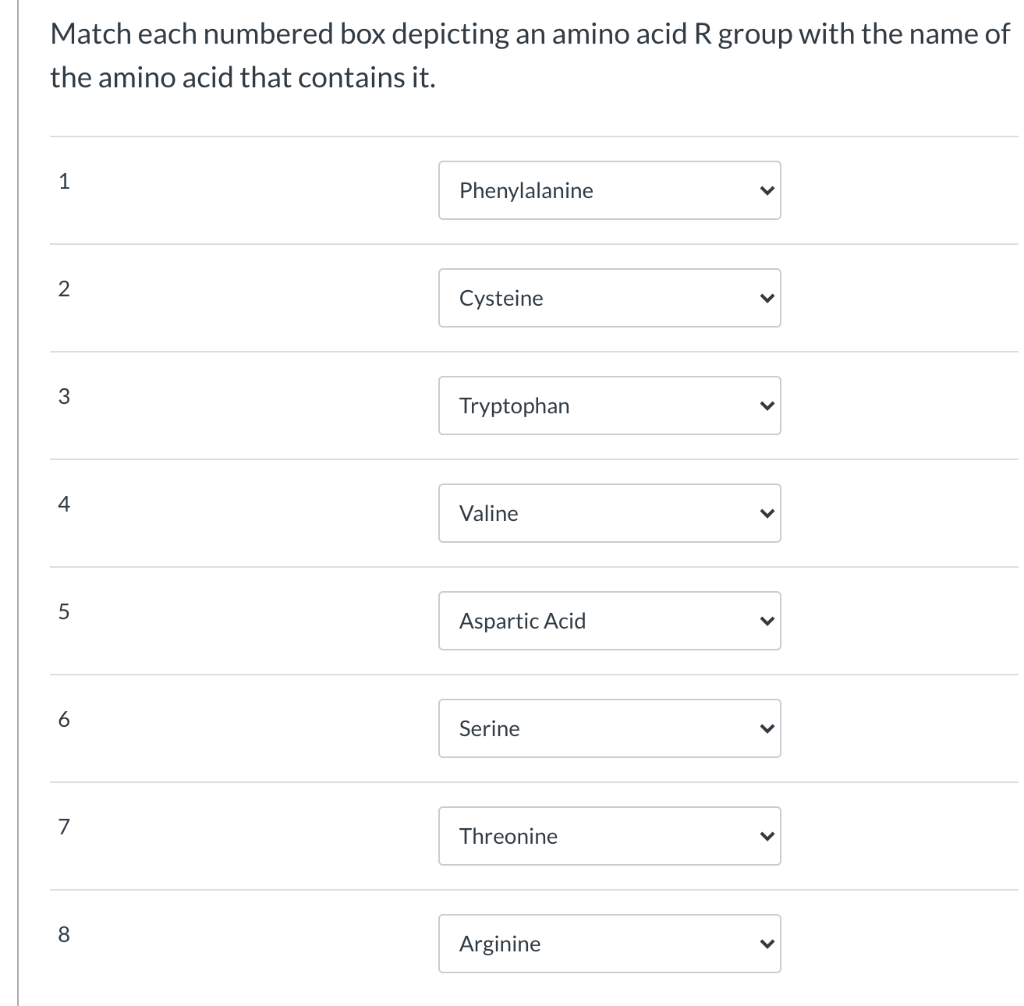Click the row label number 7
1024x1006 pixels.
[64, 827]
